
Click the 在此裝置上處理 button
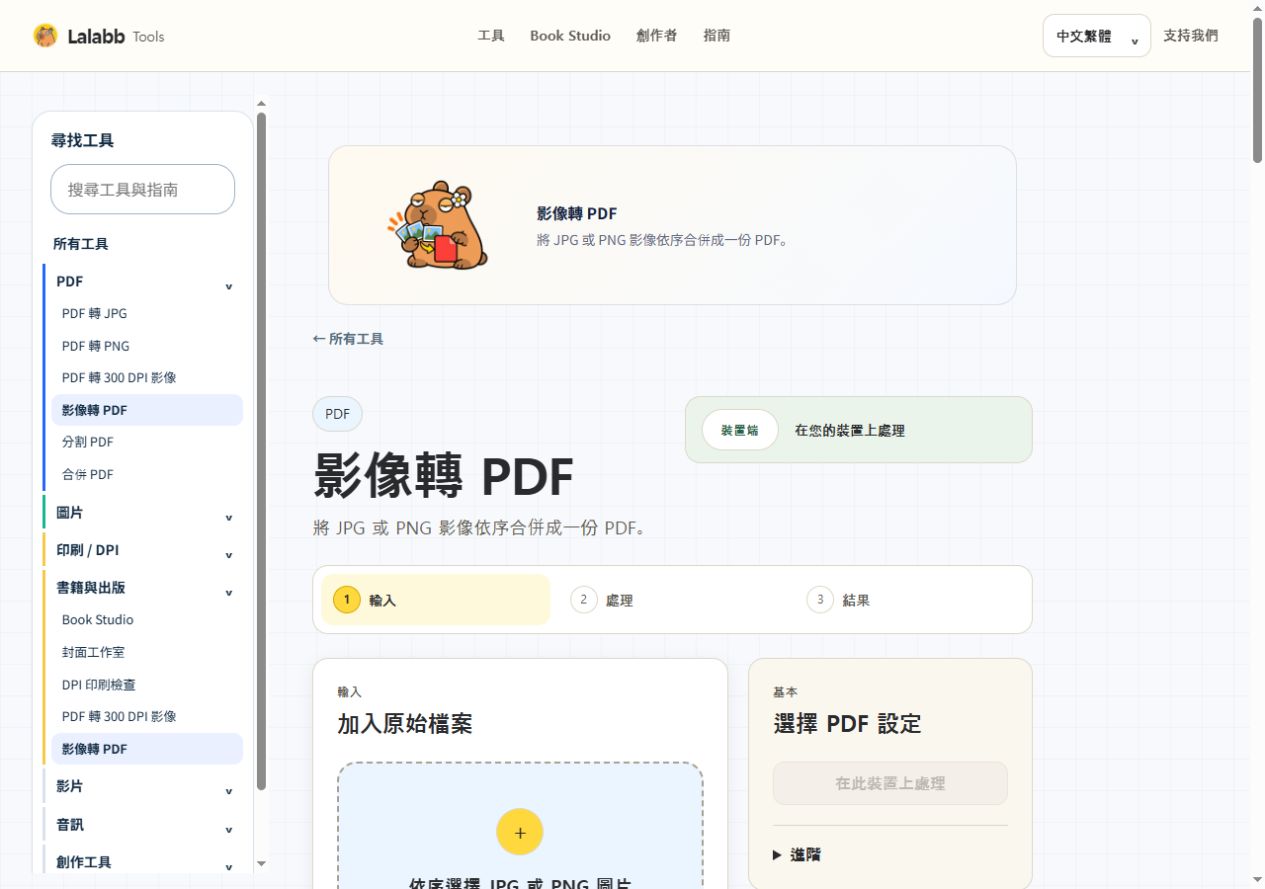[x=890, y=783]
